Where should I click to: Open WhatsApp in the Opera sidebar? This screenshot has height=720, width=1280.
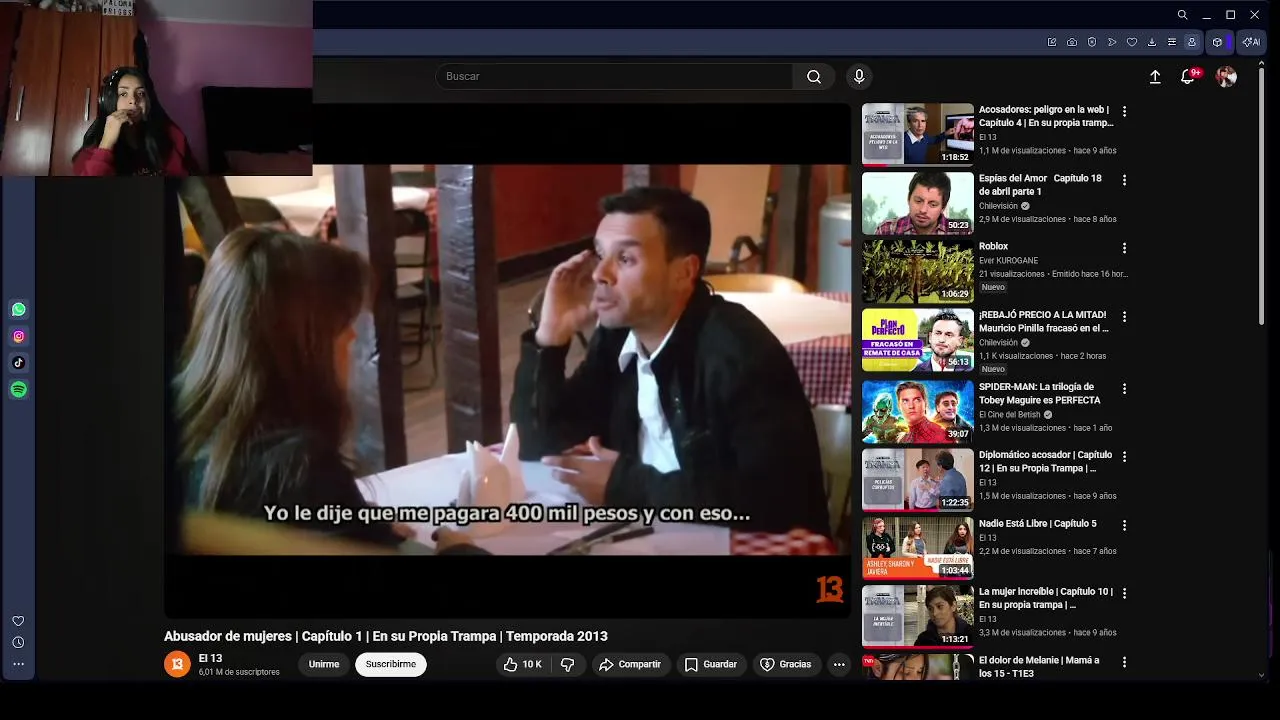tap(18, 310)
